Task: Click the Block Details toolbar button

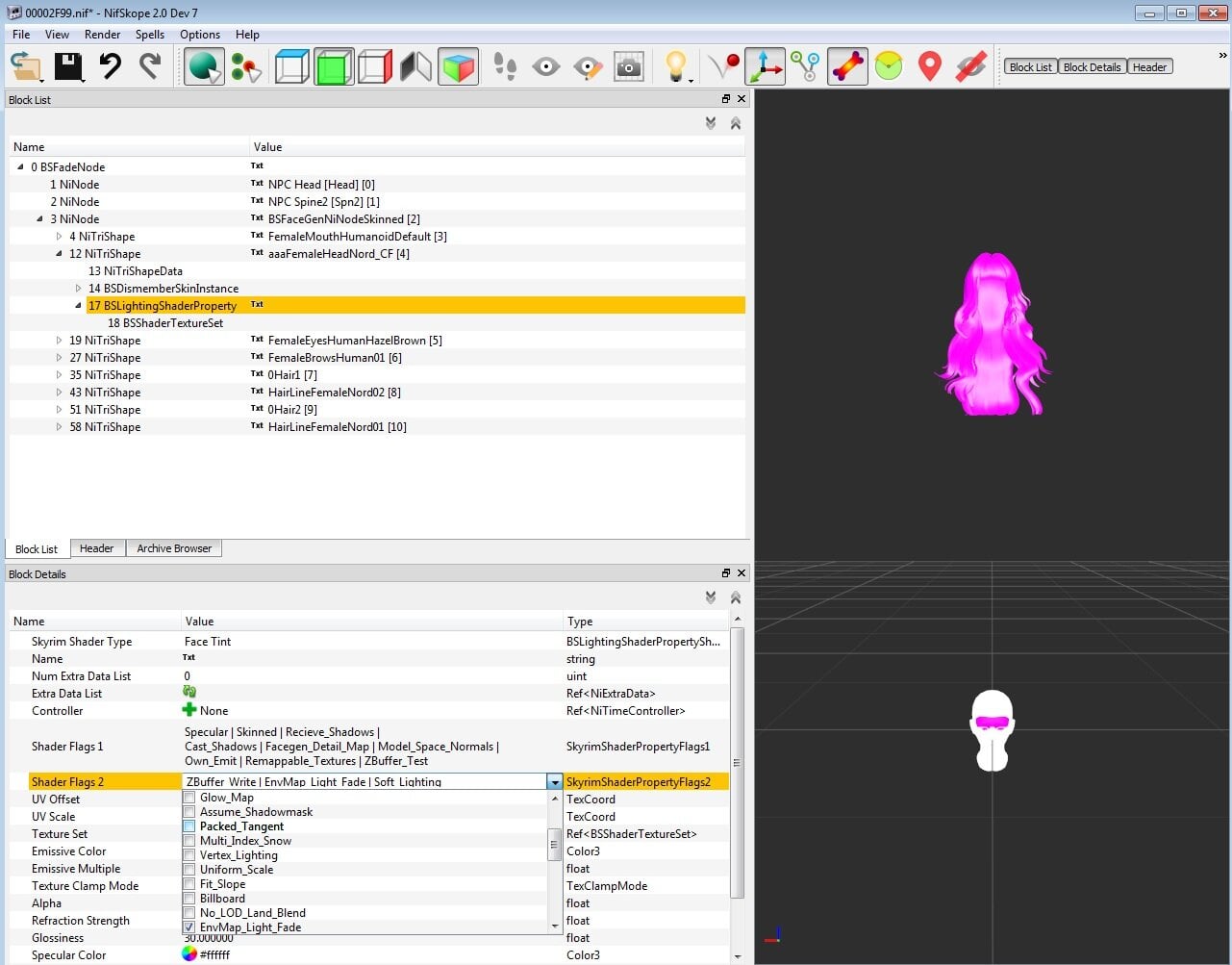Action: click(x=1092, y=67)
